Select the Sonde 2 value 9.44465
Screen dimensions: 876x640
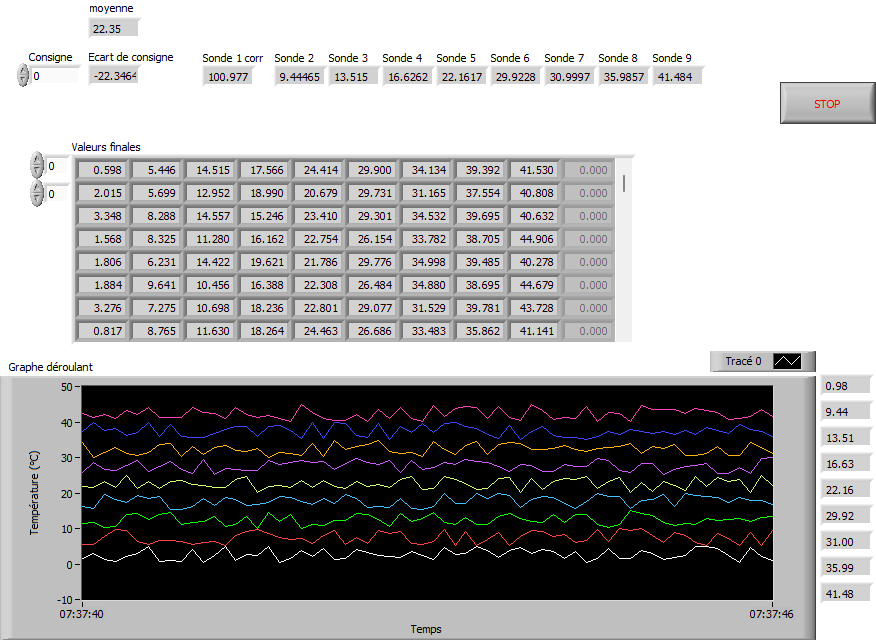click(x=299, y=77)
